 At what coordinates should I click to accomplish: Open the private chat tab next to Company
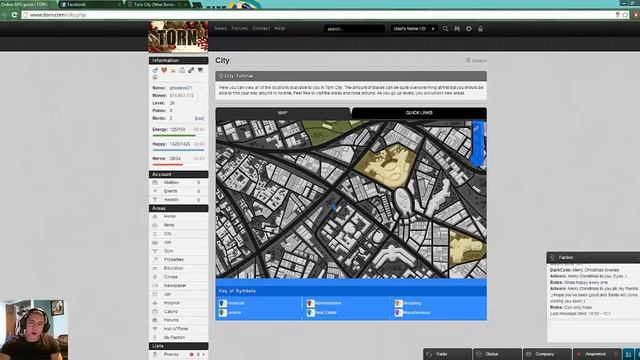click(597, 354)
